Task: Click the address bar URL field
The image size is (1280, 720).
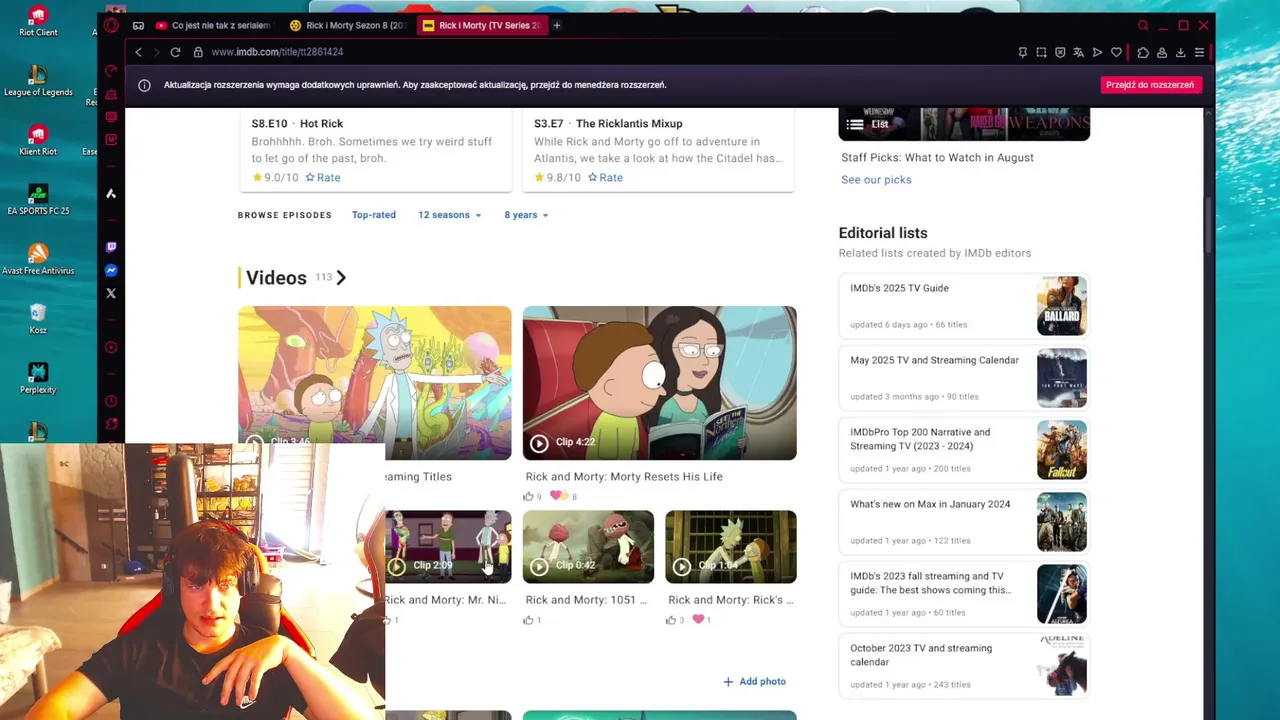Action: [x=600, y=52]
